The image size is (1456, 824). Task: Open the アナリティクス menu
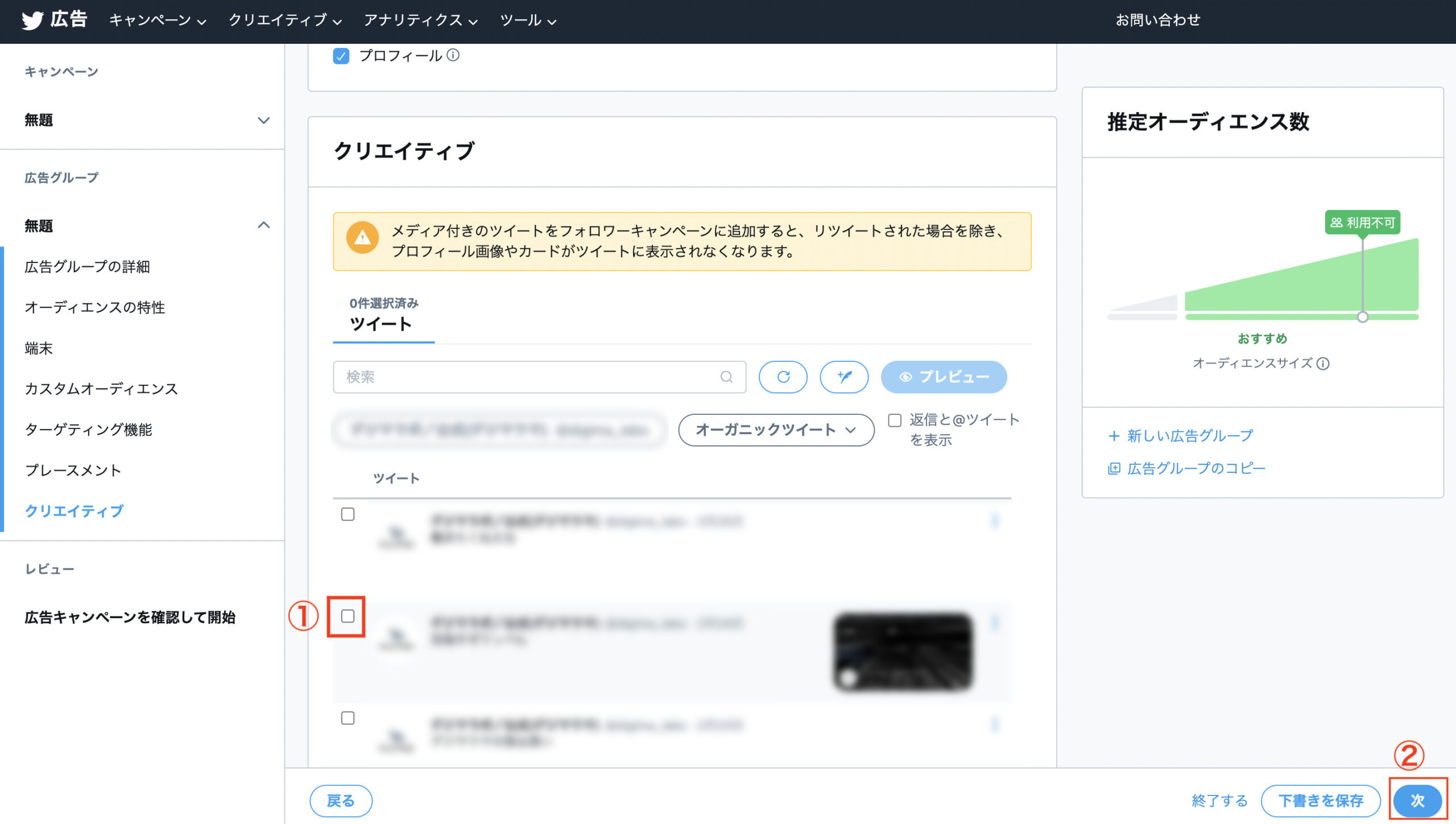coord(420,20)
